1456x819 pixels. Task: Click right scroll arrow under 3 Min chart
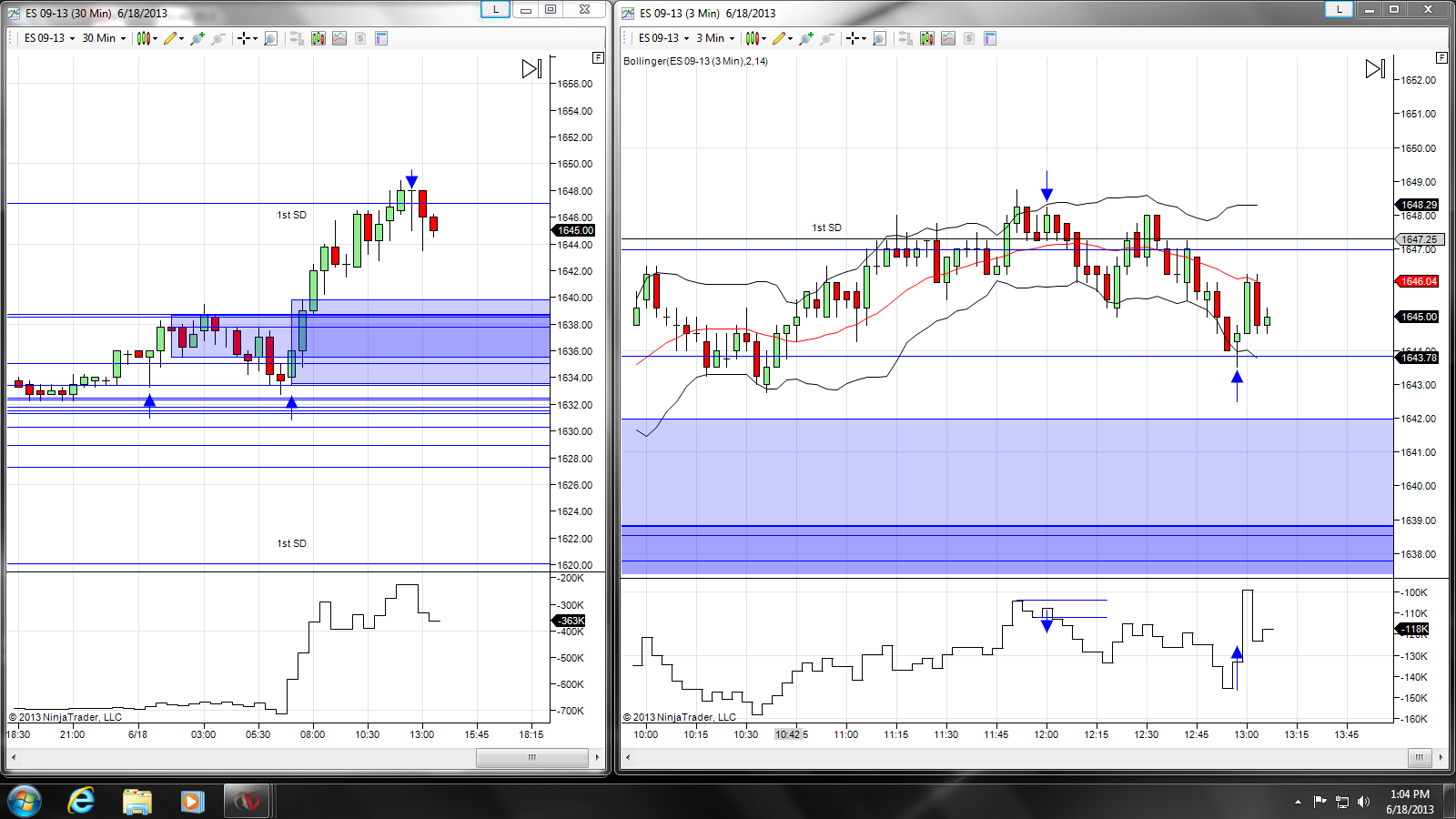click(x=1441, y=757)
